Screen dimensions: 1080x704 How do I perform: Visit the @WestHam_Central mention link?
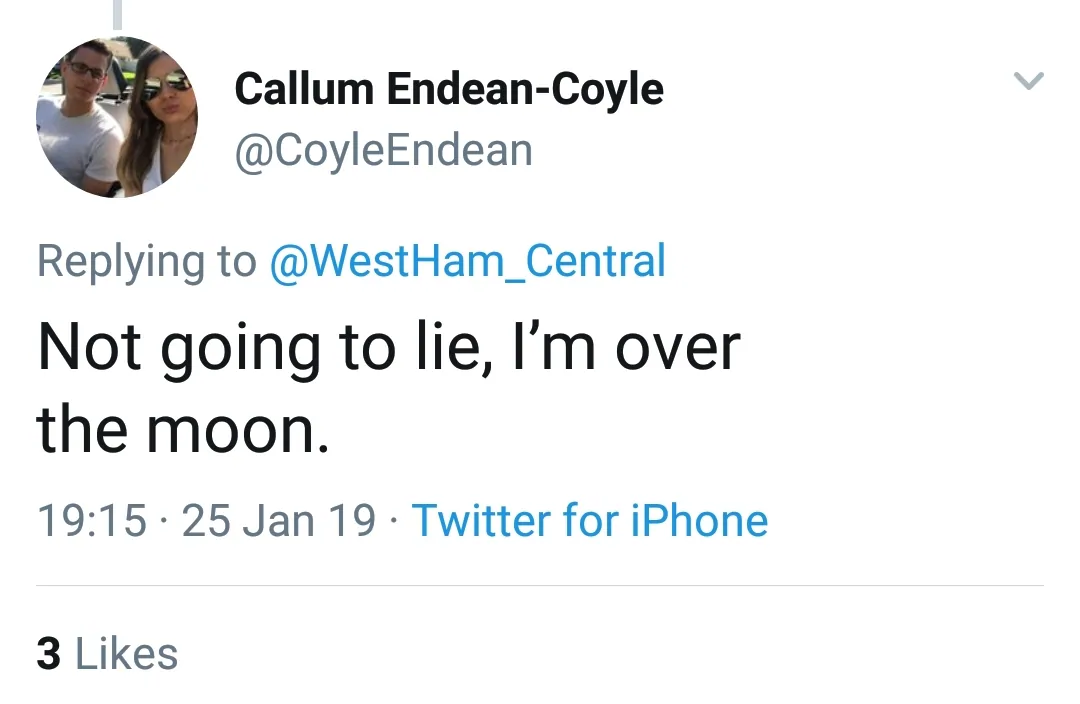467,261
